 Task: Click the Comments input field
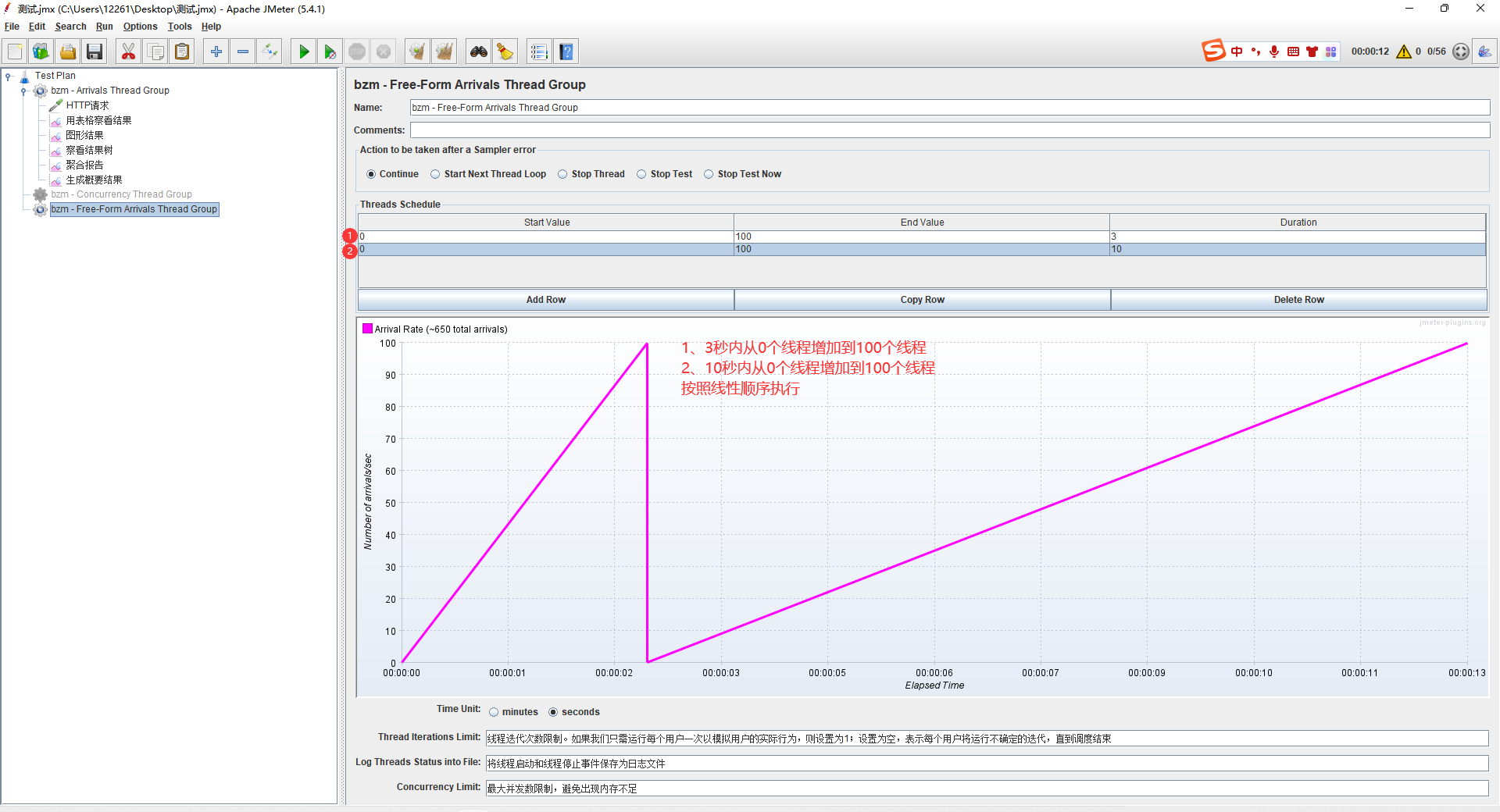[950, 130]
